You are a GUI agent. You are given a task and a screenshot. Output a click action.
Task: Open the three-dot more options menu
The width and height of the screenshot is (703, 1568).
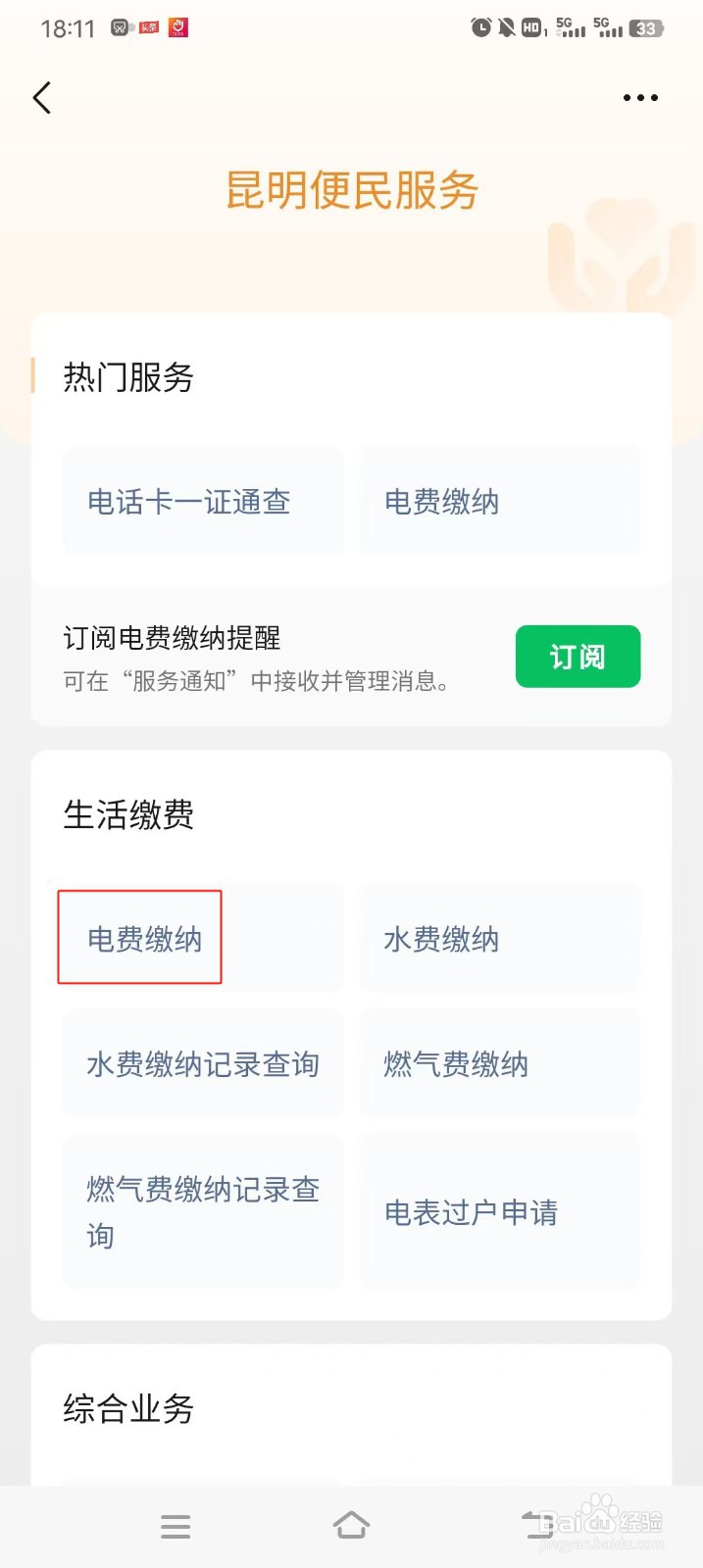coord(640,98)
